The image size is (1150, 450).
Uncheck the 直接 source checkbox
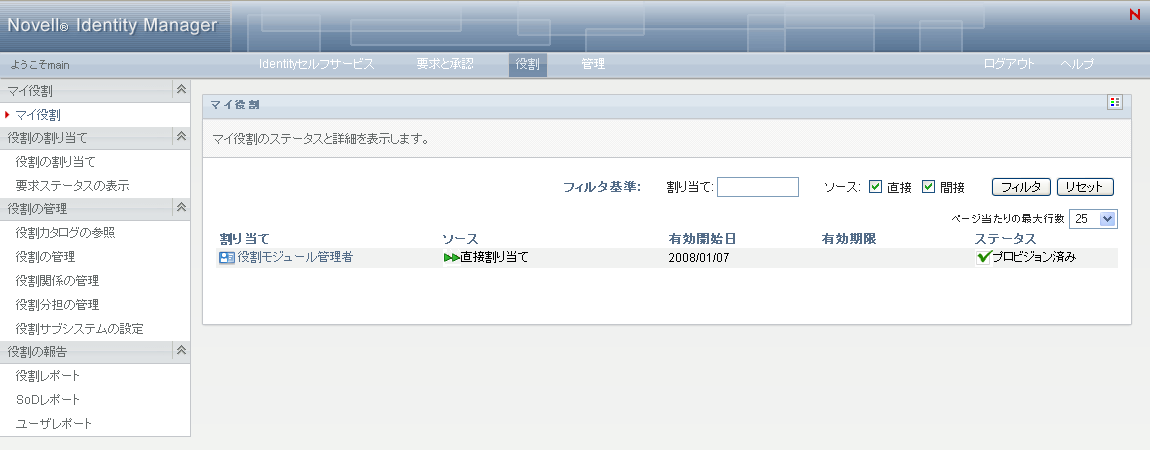tap(875, 186)
